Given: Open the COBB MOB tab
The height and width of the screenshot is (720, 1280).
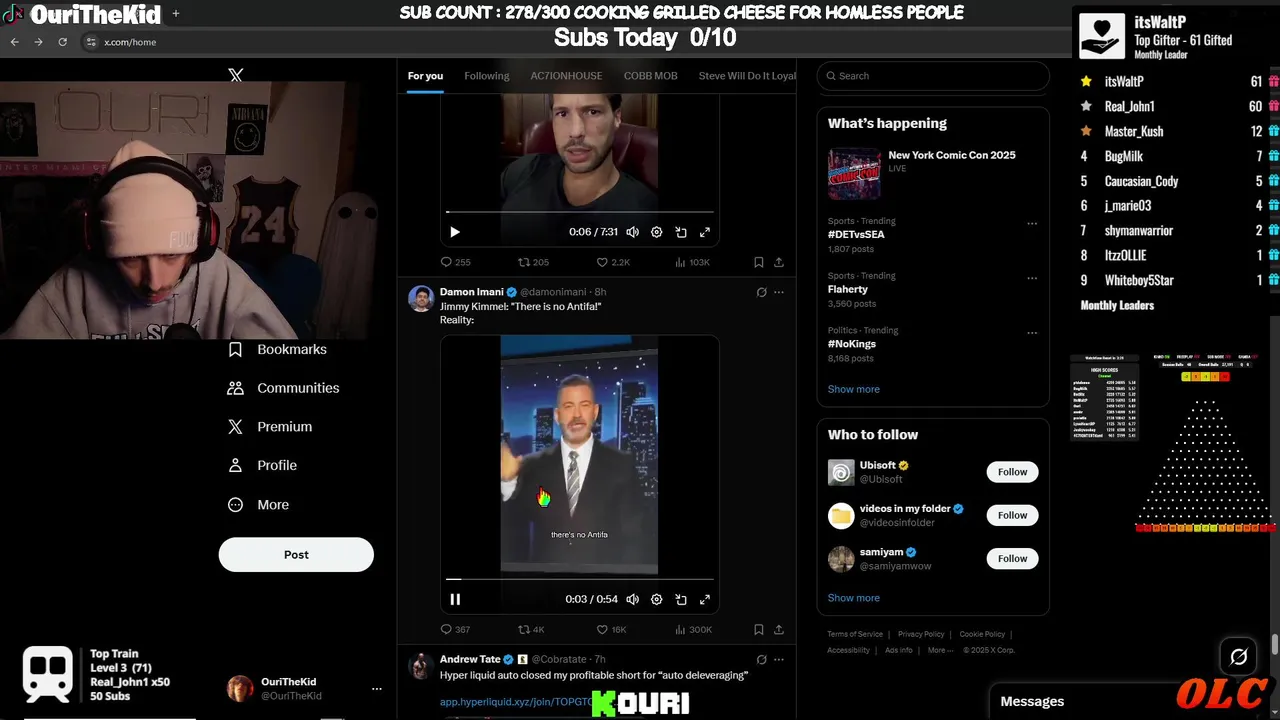Looking at the screenshot, I should (x=651, y=76).
